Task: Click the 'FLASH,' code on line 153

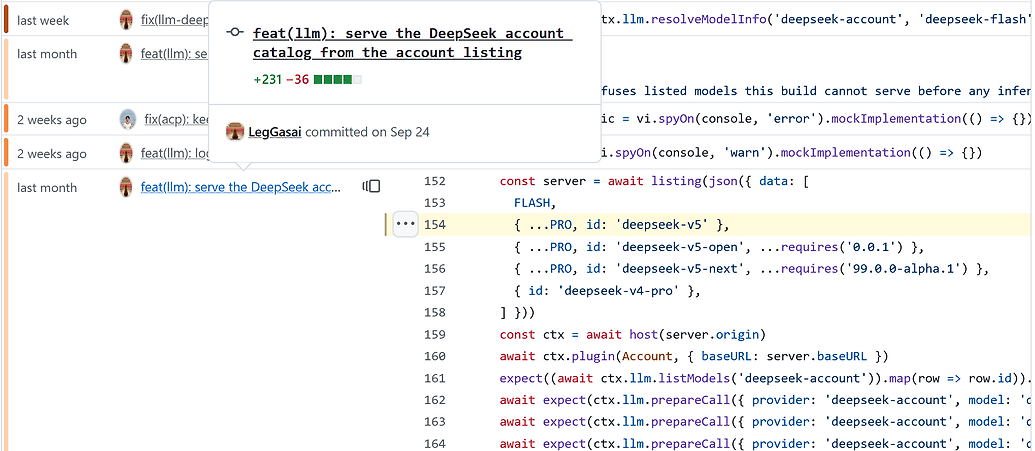Action: 535,203
